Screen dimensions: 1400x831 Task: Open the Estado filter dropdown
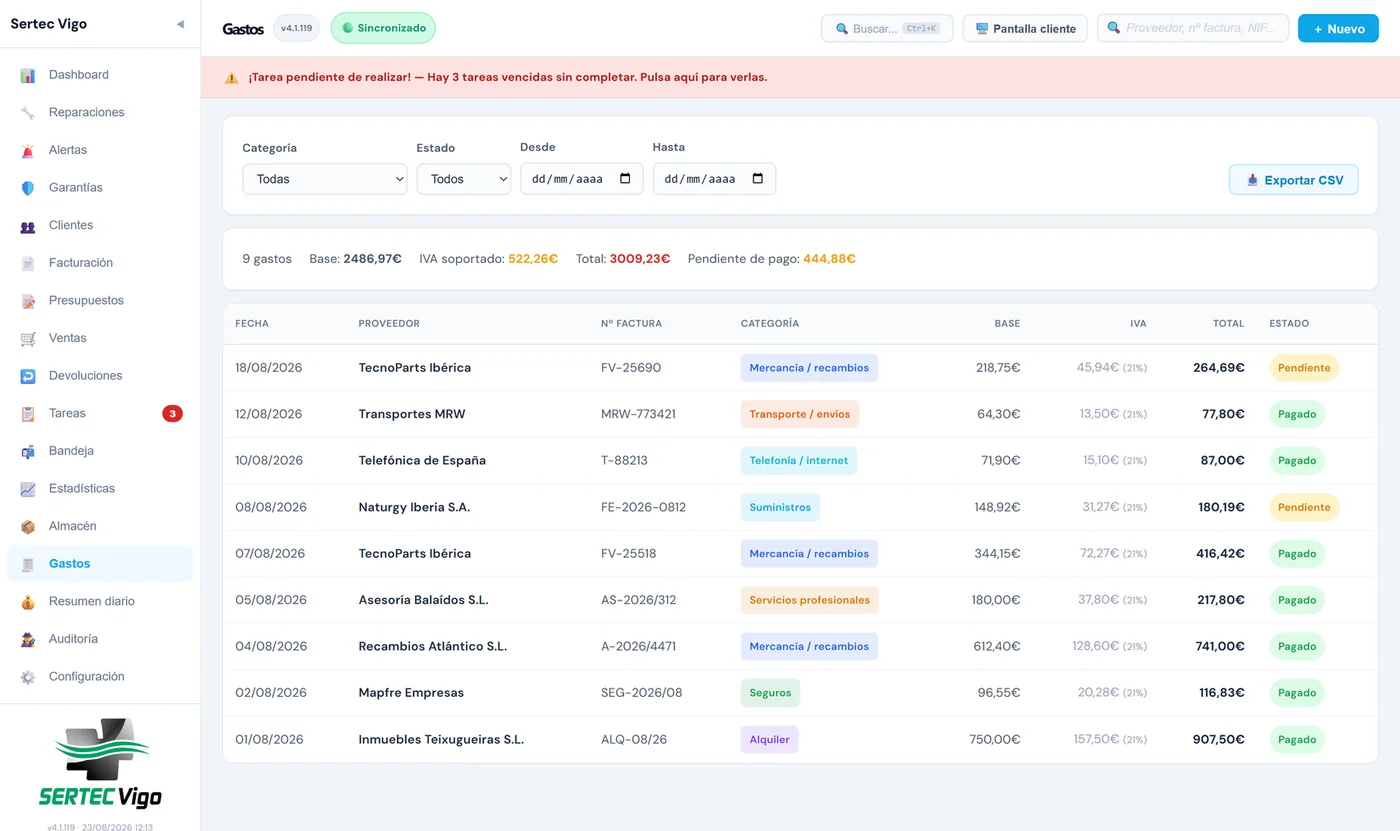(464, 179)
